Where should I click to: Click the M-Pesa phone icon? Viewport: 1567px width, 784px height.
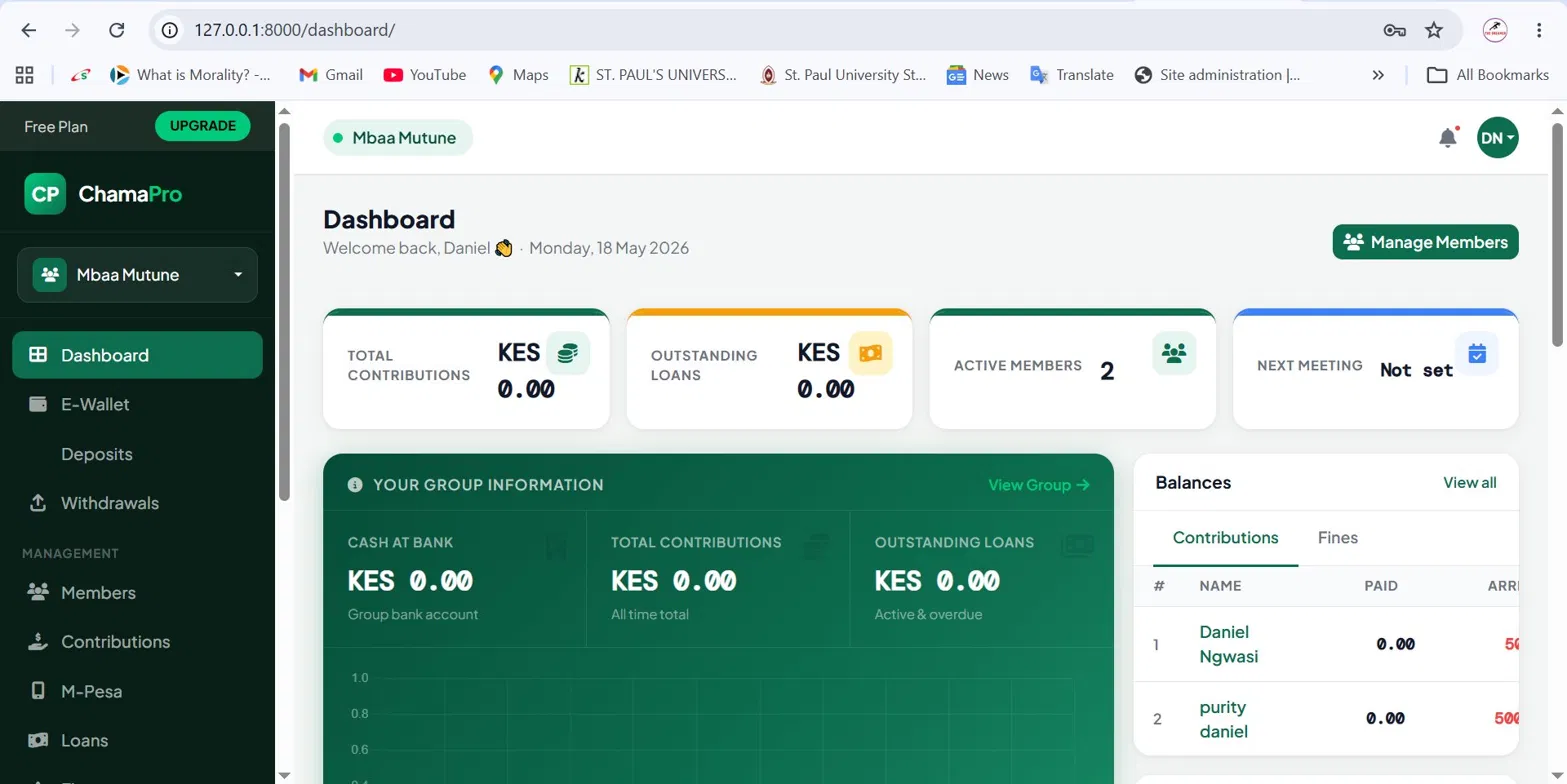click(38, 691)
